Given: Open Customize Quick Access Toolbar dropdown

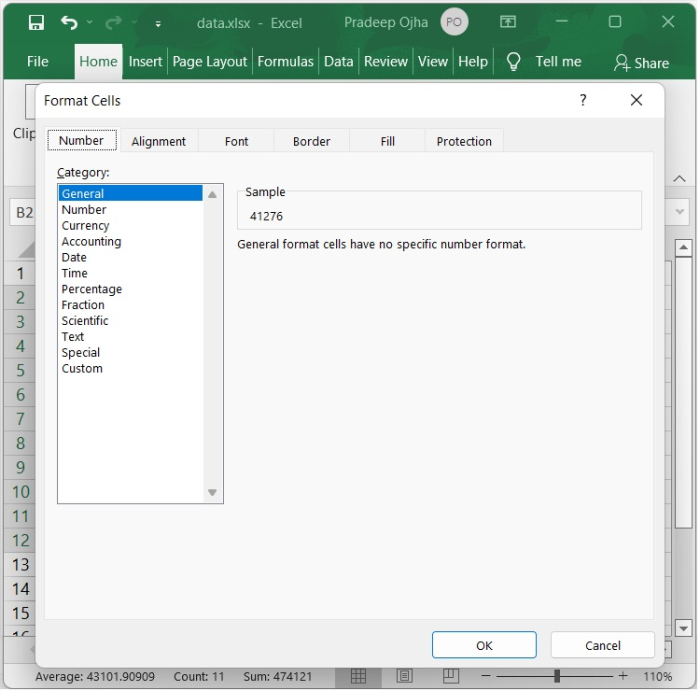Looking at the screenshot, I should pyautogui.click(x=158, y=23).
